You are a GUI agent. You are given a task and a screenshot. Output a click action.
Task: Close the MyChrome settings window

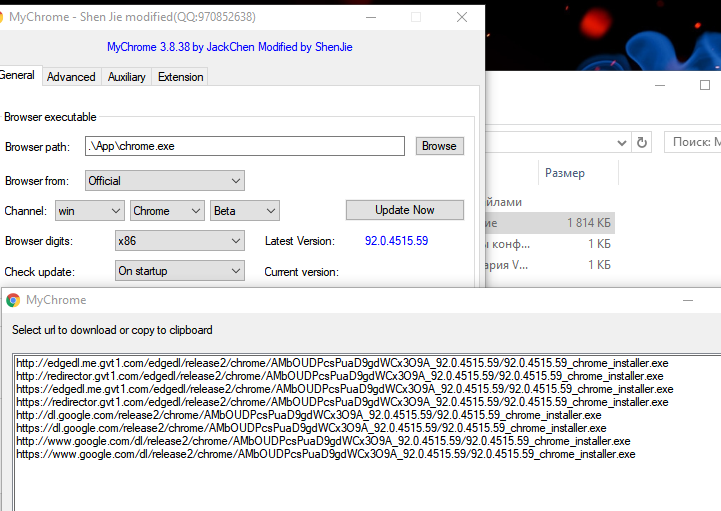click(x=462, y=17)
